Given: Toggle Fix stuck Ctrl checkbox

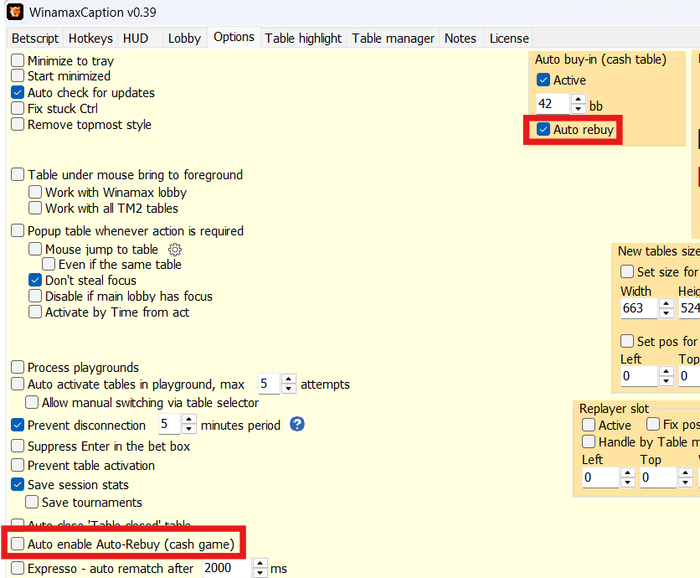Looking at the screenshot, I should 17,108.
